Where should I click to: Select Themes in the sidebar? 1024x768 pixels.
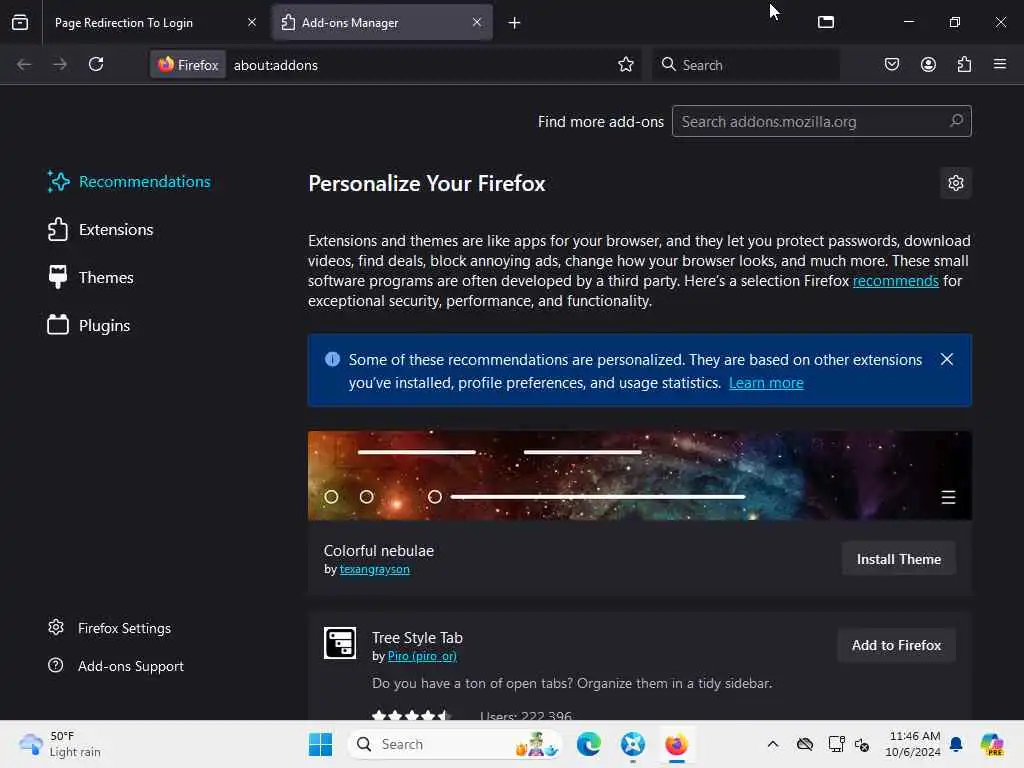click(91, 278)
